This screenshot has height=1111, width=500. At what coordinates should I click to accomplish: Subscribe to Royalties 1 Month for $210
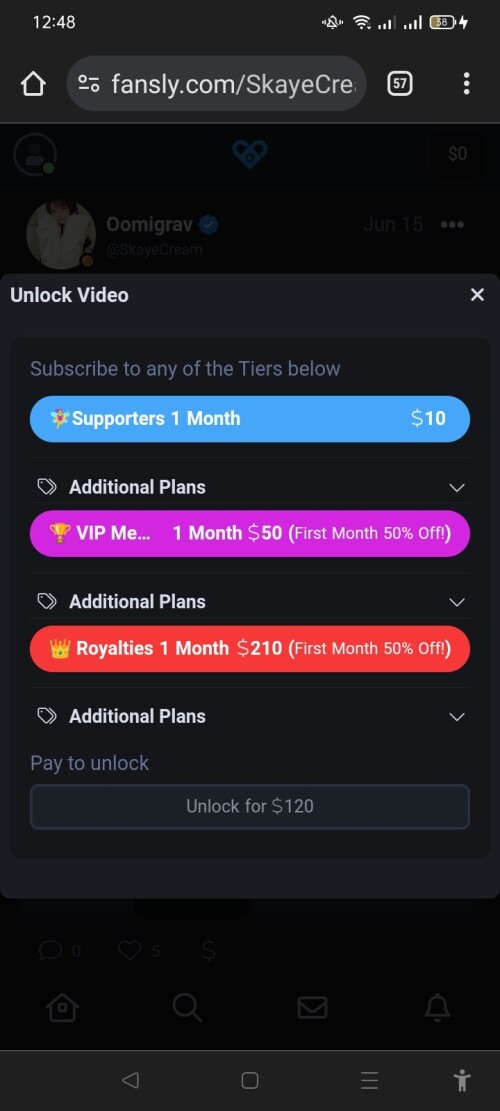(x=250, y=648)
